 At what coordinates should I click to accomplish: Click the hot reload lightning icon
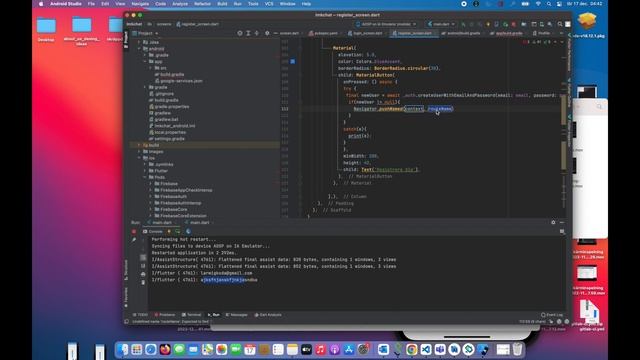169,231
